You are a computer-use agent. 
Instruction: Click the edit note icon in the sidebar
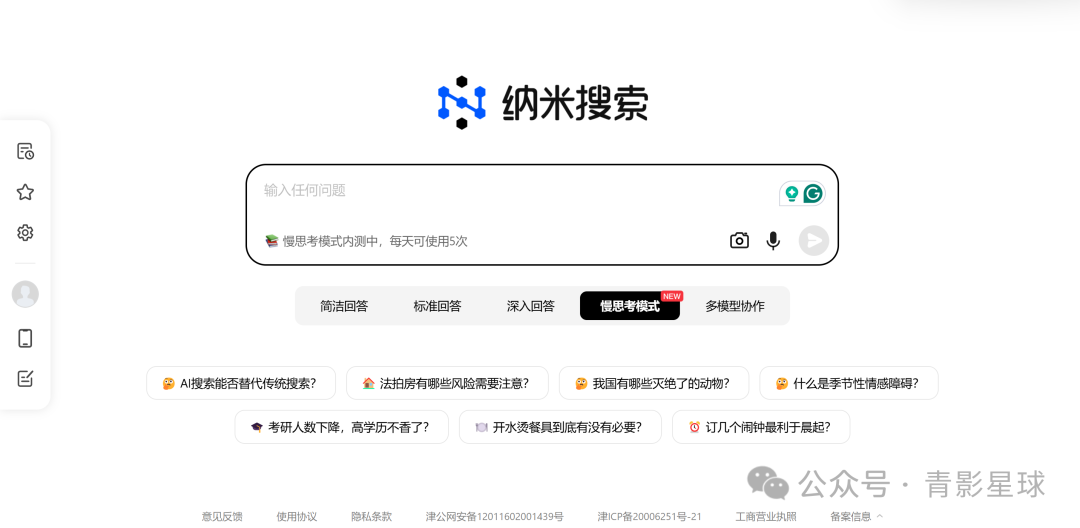click(25, 379)
